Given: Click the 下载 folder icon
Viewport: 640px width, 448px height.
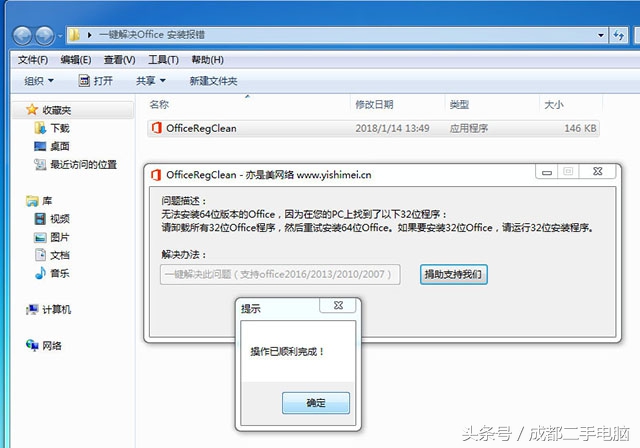Looking at the screenshot, I should 40,128.
